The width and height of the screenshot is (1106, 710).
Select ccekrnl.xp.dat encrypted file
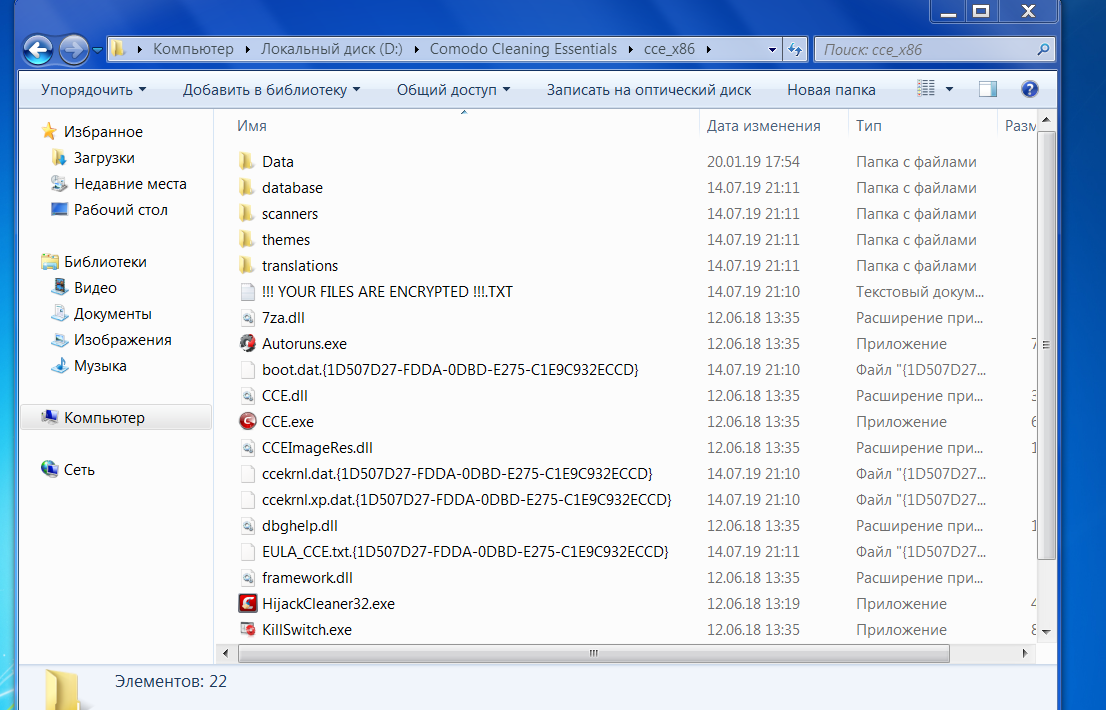(467, 500)
